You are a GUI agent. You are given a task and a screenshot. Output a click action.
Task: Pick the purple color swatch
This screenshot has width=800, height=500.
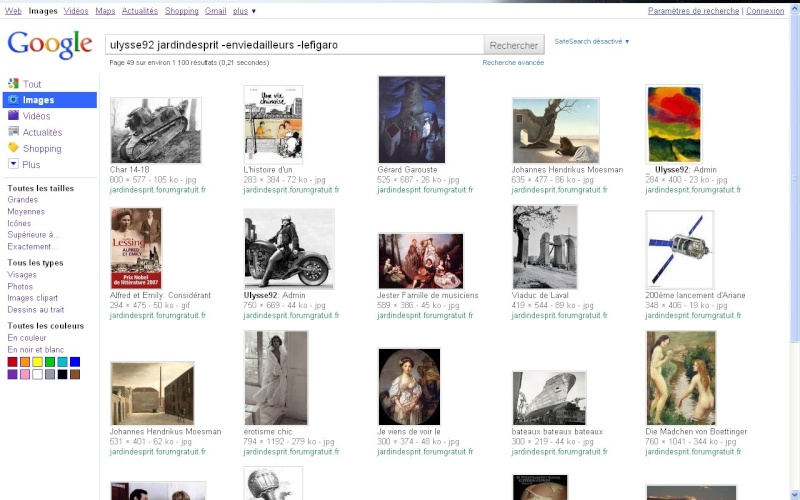point(12,374)
